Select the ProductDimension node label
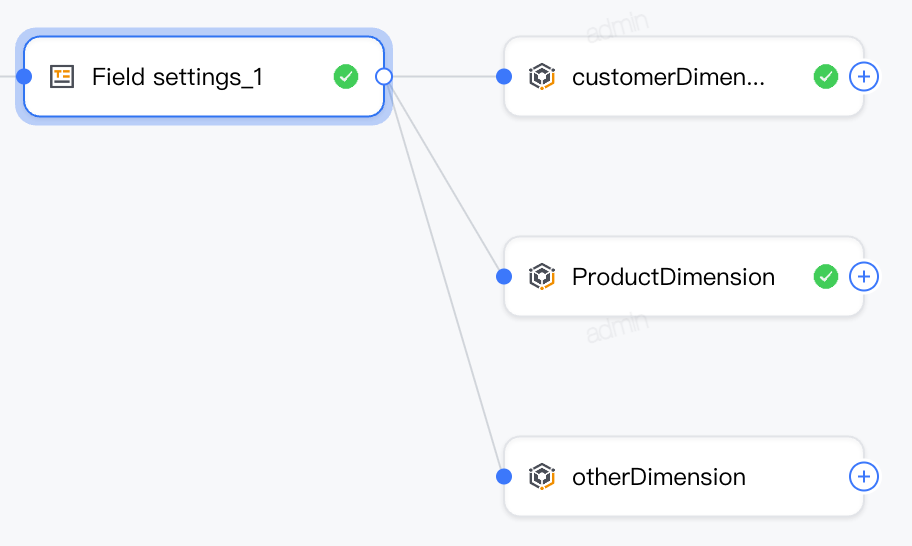The width and height of the screenshot is (912, 546). (x=673, y=277)
